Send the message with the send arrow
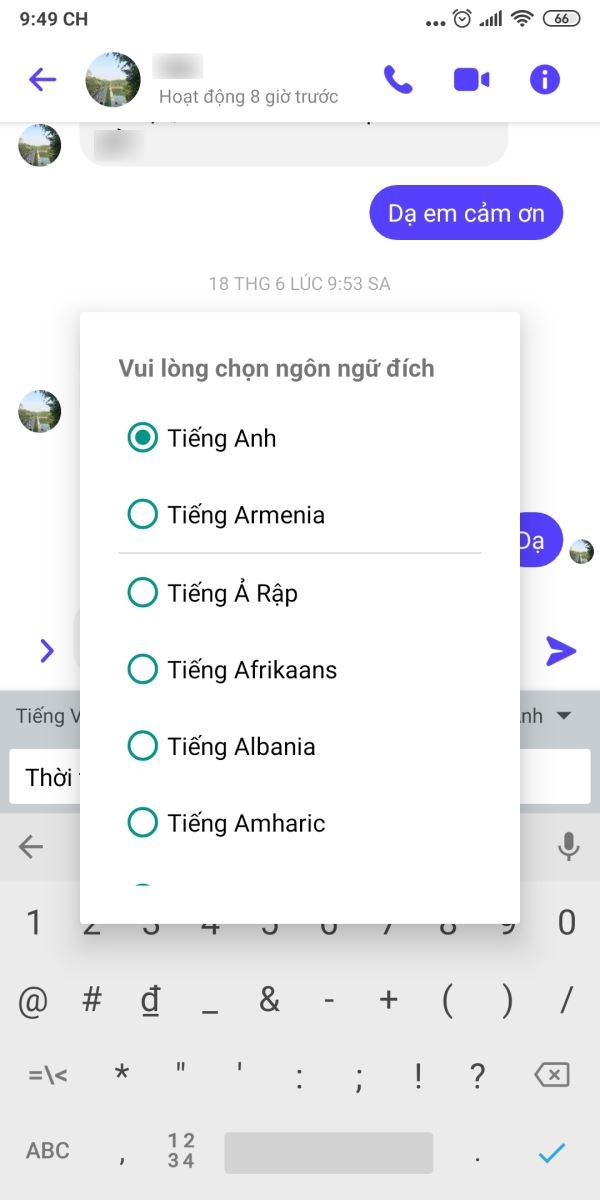This screenshot has height=1200, width=600. pos(562,651)
